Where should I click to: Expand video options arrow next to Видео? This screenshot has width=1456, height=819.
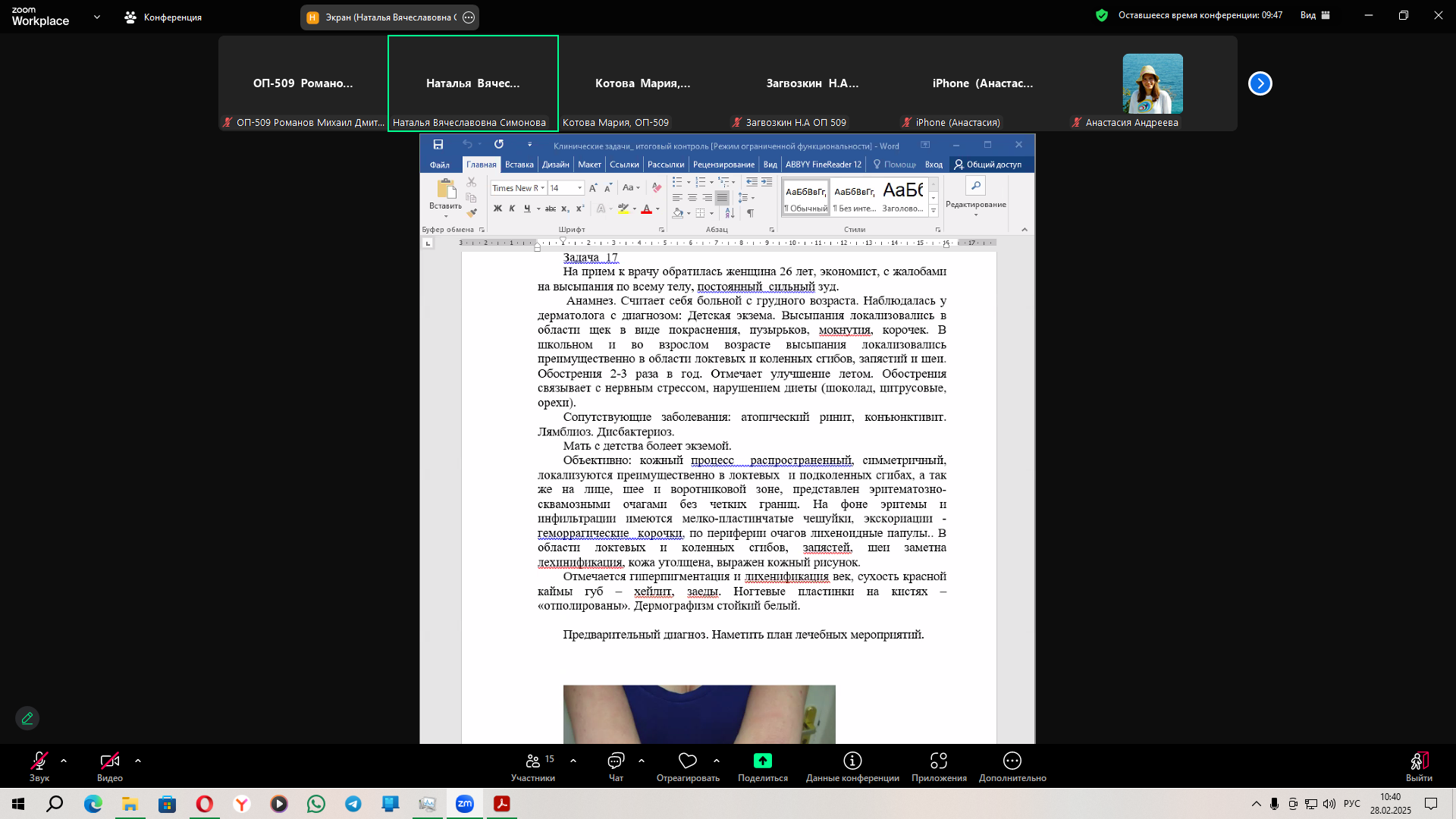point(137,761)
